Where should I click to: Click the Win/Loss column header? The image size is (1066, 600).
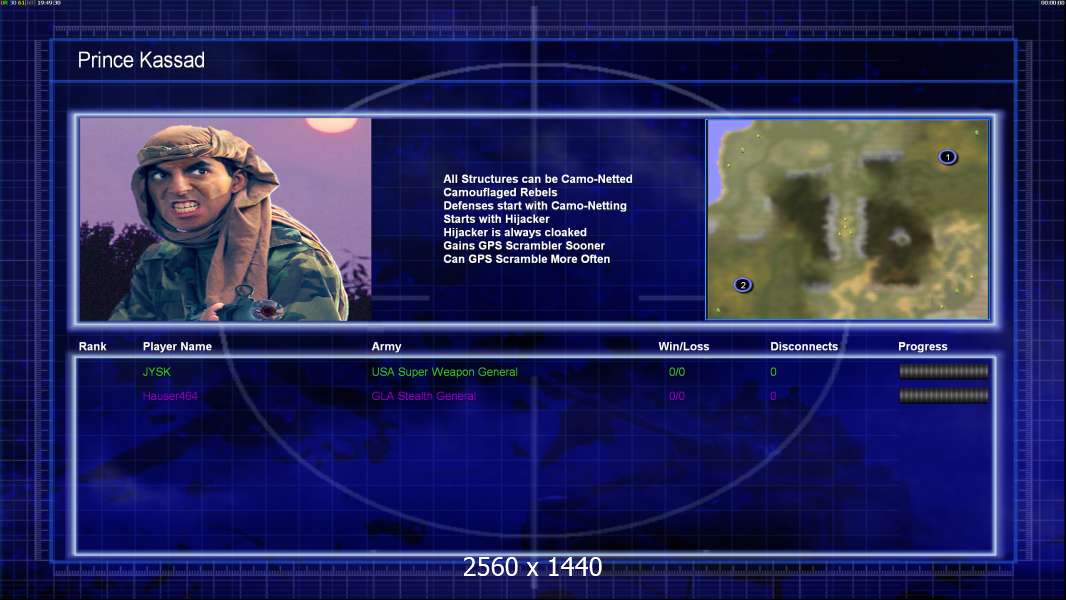point(683,347)
